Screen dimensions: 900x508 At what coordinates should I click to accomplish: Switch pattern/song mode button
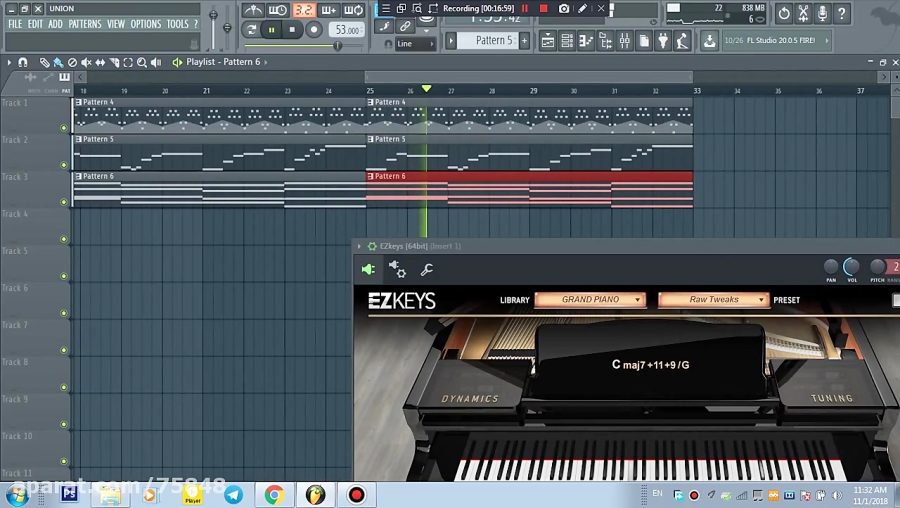coord(251,29)
